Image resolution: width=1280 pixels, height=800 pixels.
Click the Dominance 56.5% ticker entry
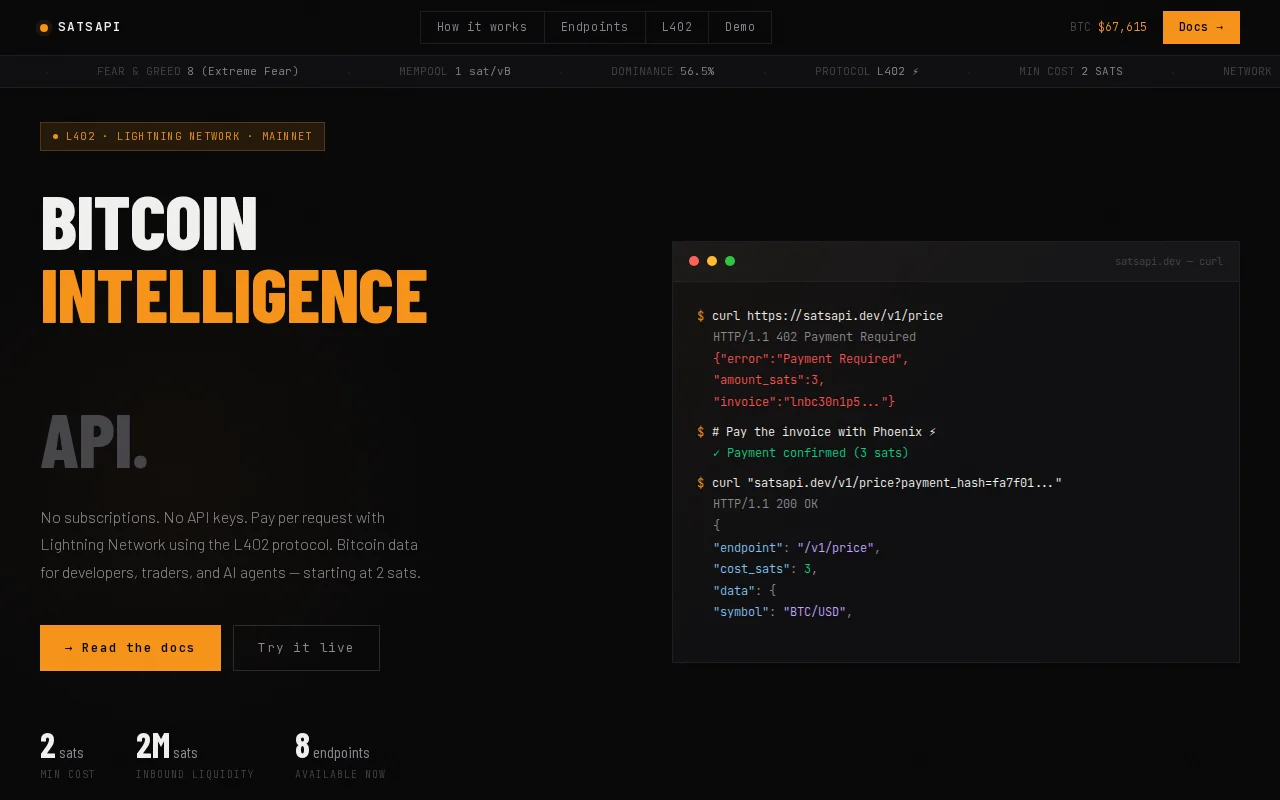click(663, 71)
